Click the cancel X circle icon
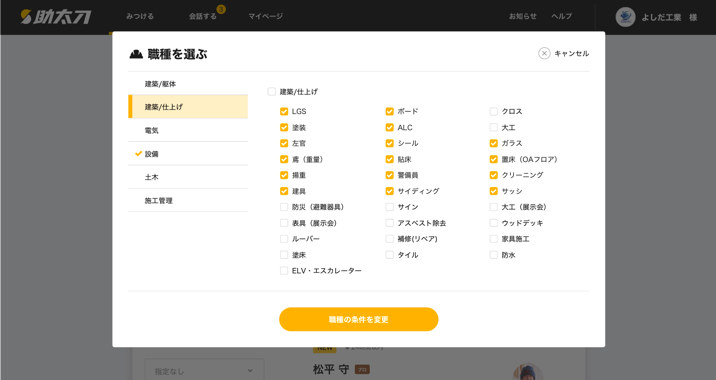This screenshot has height=380, width=716. click(x=544, y=53)
